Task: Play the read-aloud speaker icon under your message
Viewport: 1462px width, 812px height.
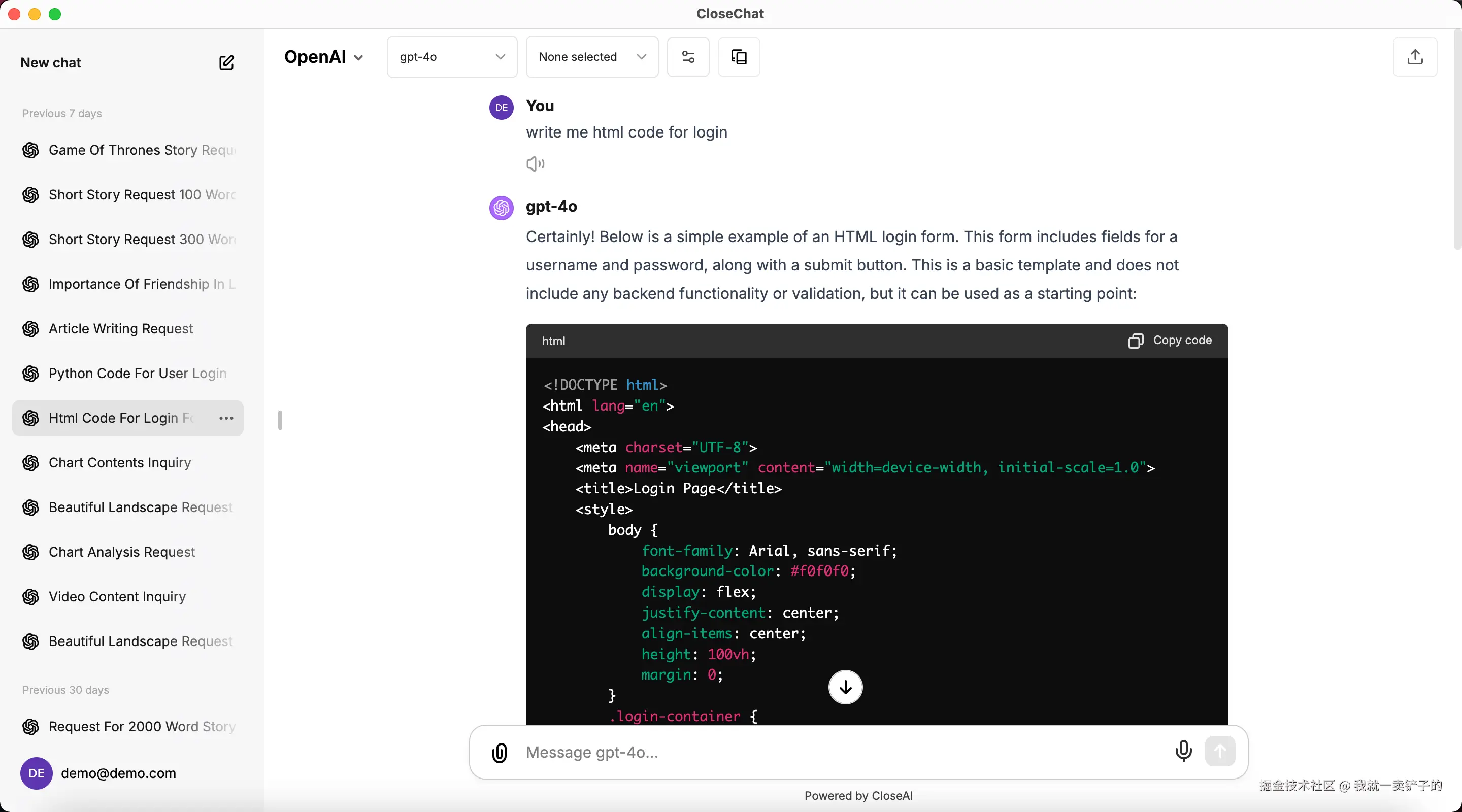Action: [x=535, y=164]
